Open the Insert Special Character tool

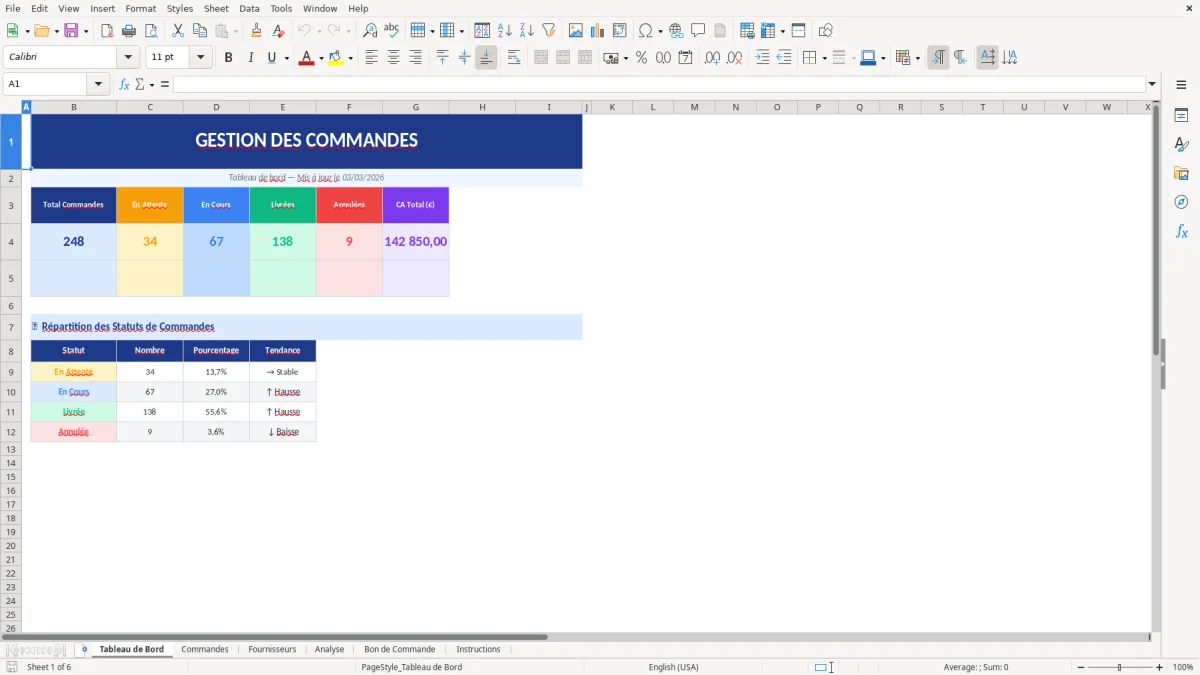click(x=648, y=30)
